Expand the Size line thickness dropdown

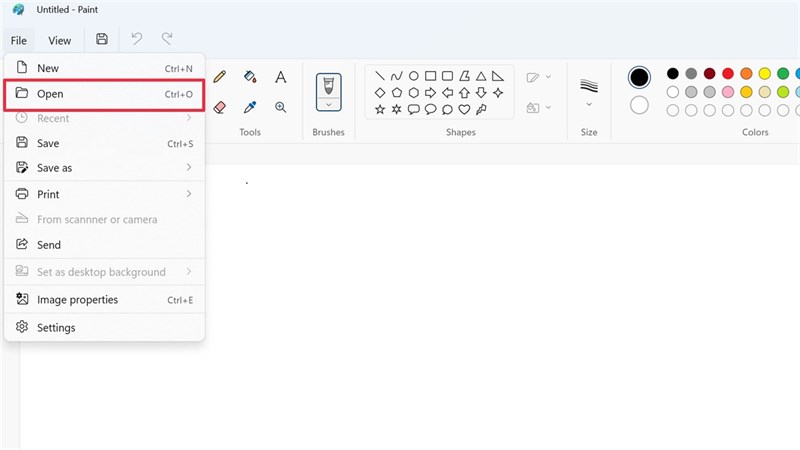click(589, 103)
